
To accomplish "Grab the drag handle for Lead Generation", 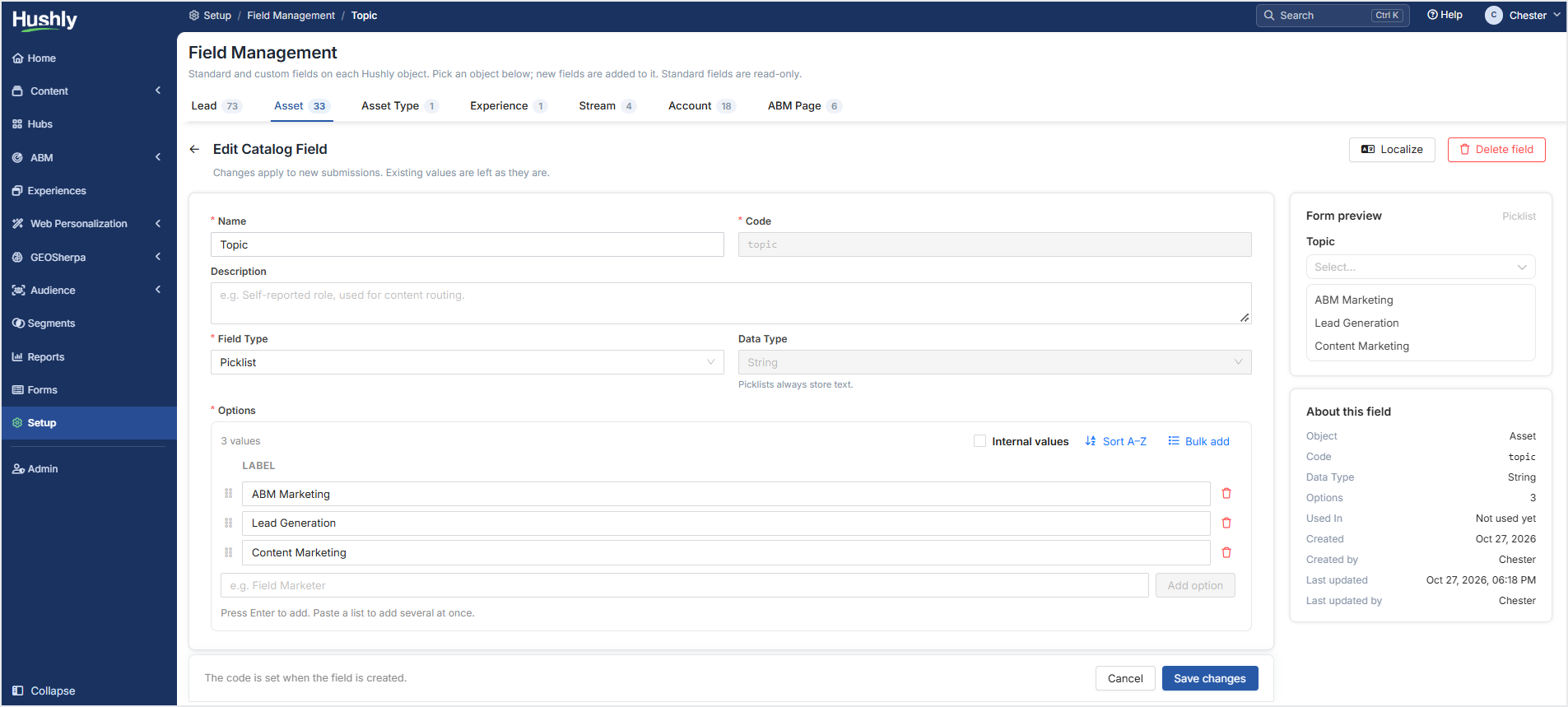I will (x=229, y=523).
